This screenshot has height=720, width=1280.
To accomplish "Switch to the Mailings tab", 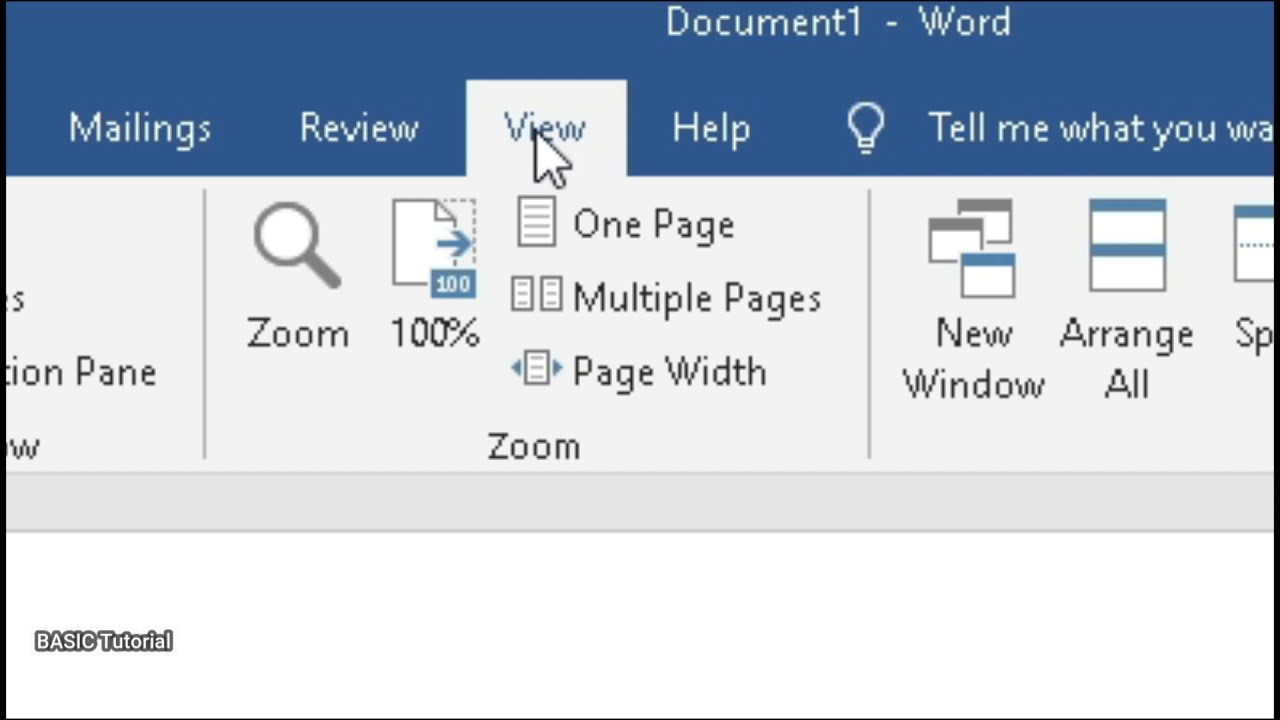I will [x=140, y=128].
